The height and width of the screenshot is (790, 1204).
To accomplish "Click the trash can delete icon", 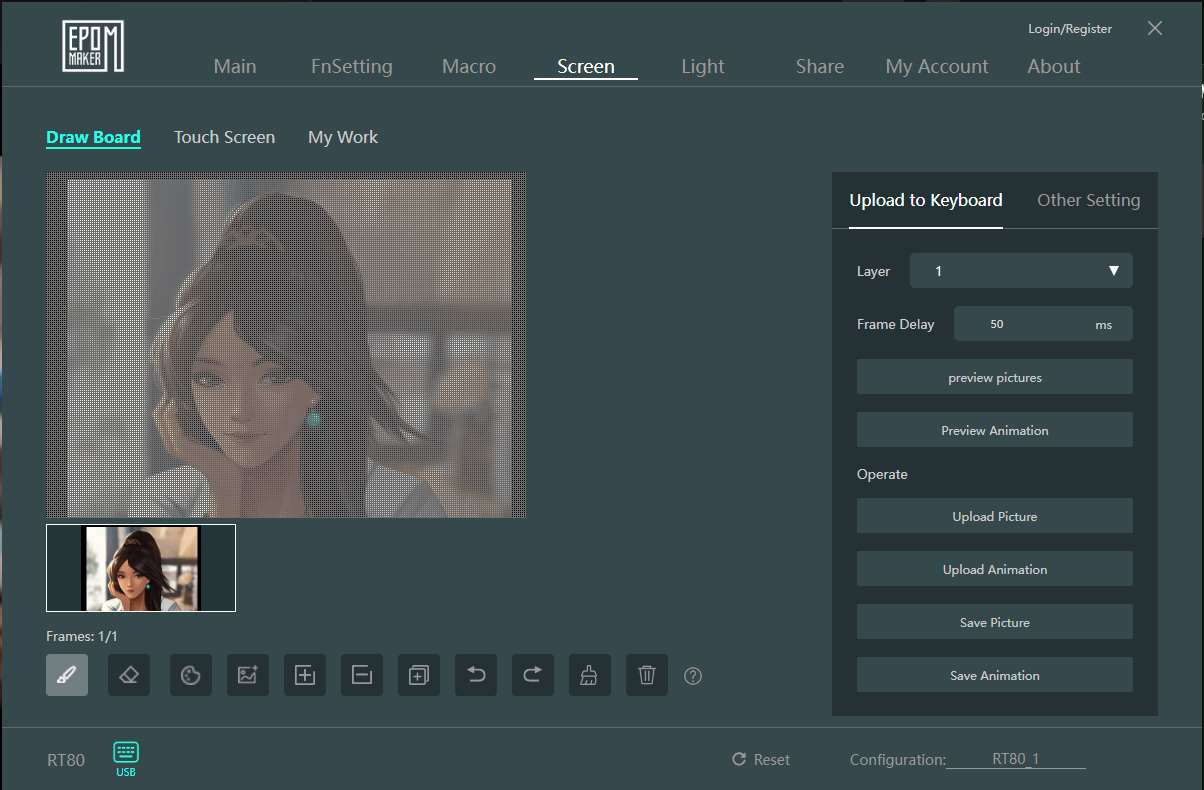I will click(647, 675).
